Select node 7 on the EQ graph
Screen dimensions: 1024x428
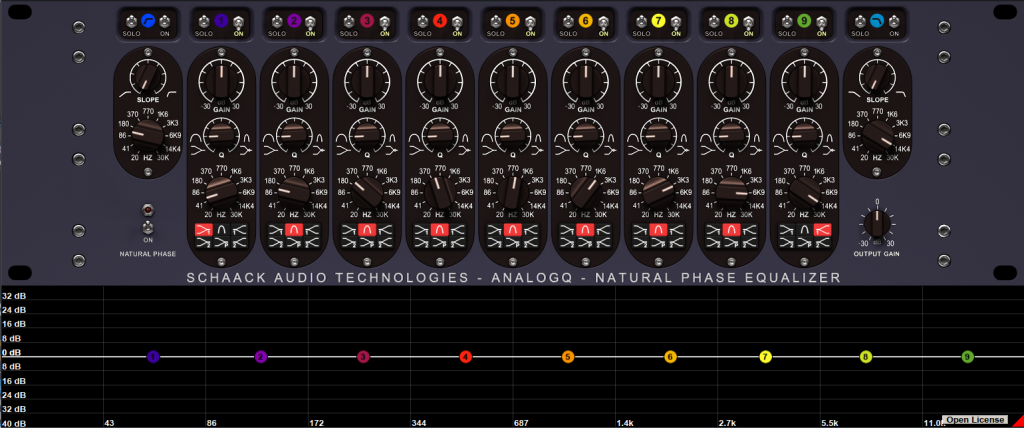pos(765,357)
